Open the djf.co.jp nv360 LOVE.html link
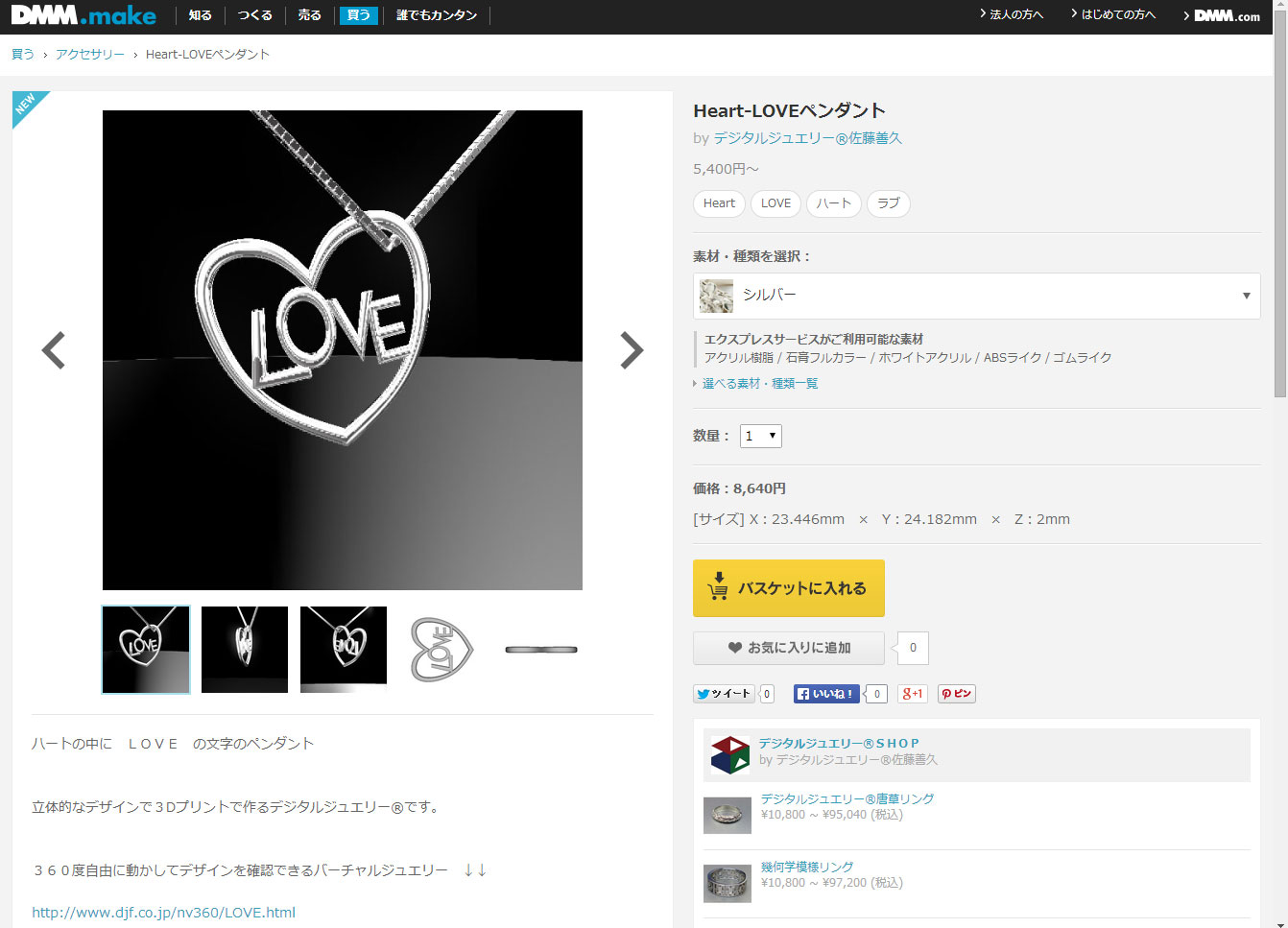1288x928 pixels. [164, 913]
